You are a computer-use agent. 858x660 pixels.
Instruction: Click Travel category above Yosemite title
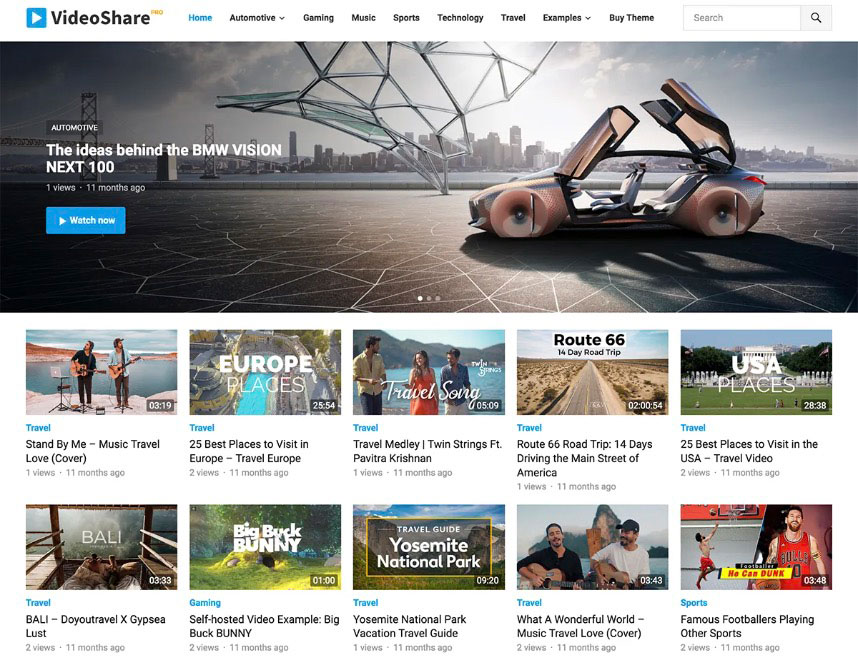click(x=366, y=603)
